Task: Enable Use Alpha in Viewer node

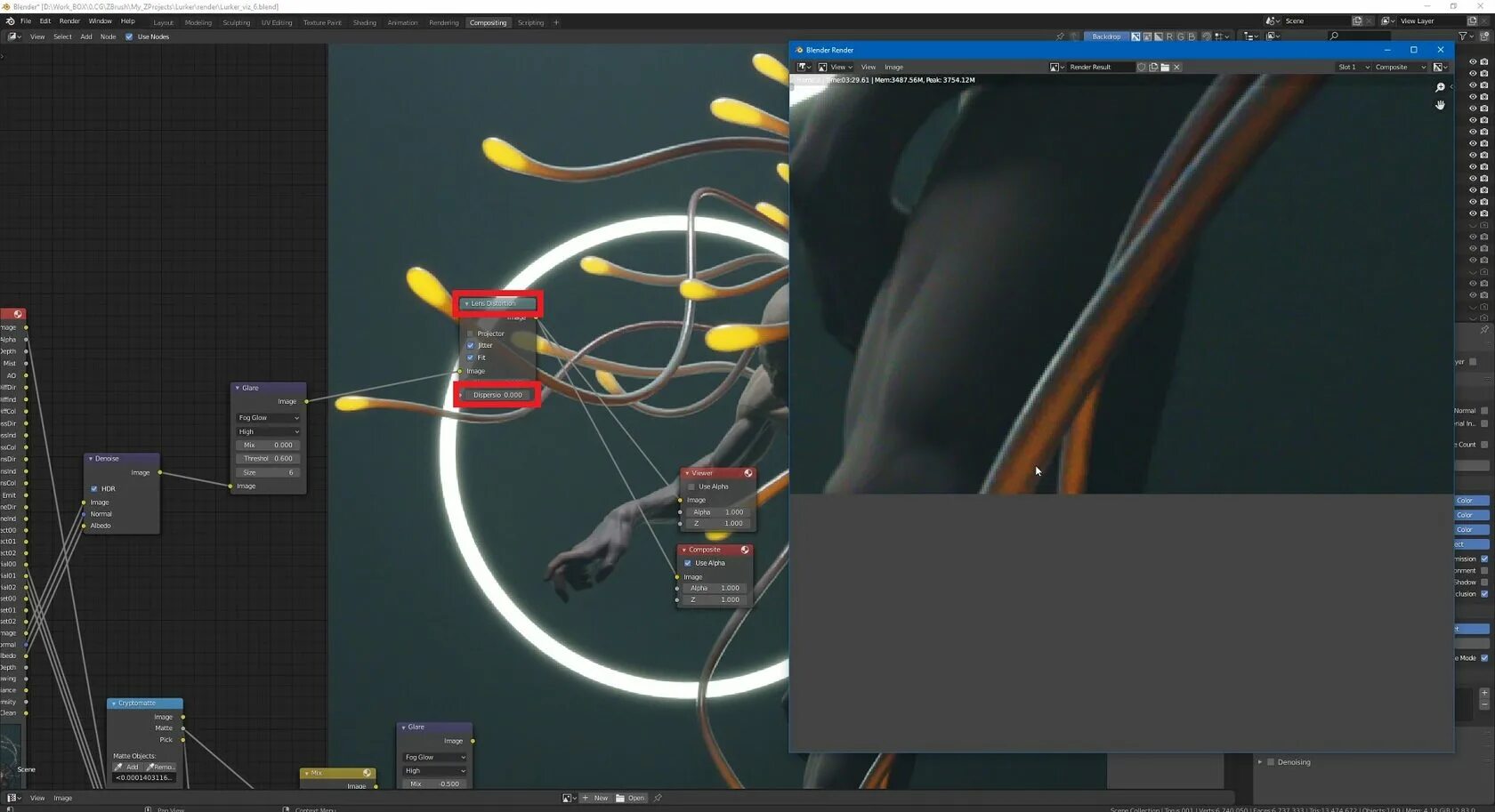Action: (x=691, y=486)
